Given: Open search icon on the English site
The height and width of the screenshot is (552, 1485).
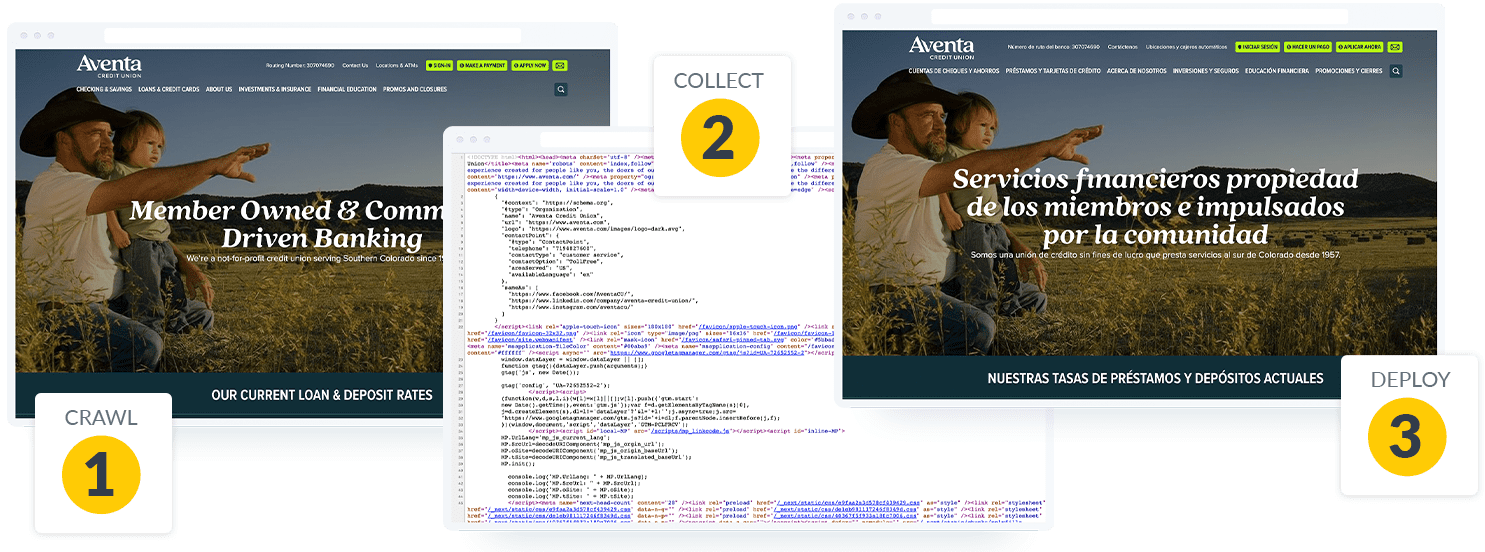Looking at the screenshot, I should (561, 89).
